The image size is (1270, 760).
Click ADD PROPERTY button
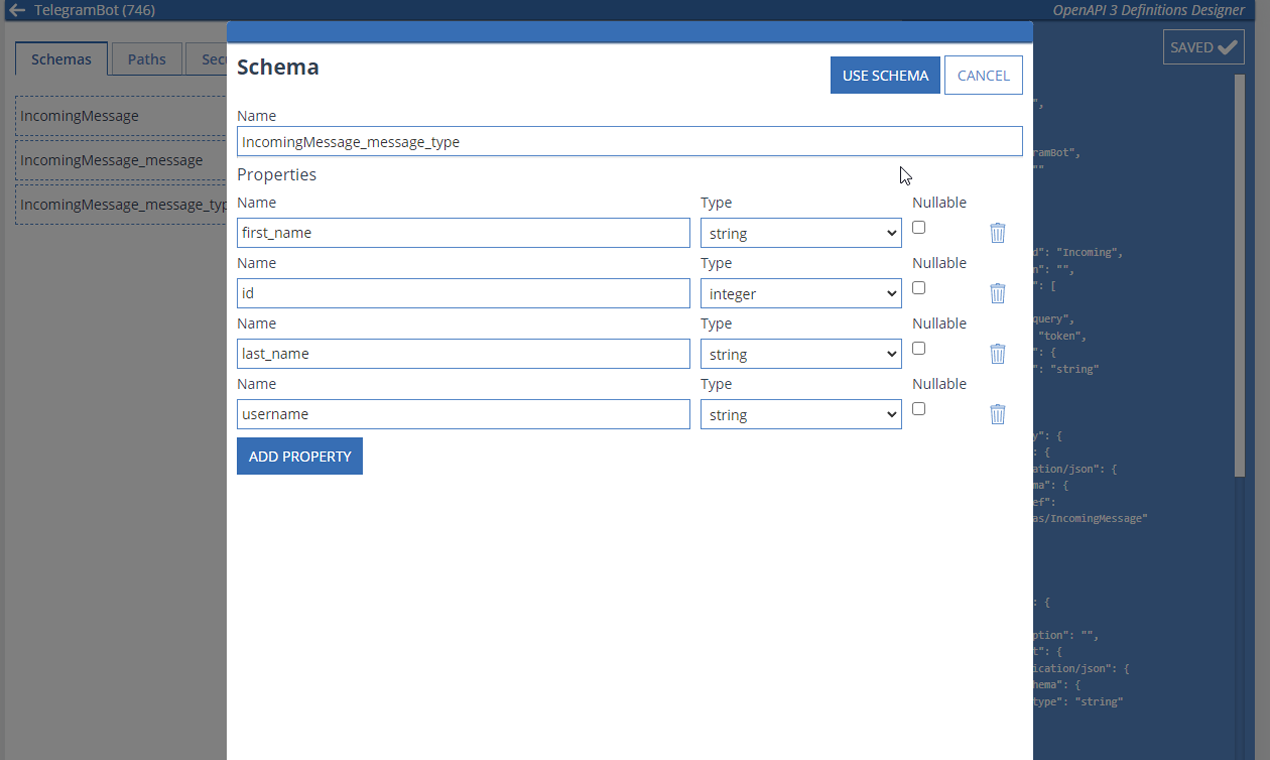(300, 456)
